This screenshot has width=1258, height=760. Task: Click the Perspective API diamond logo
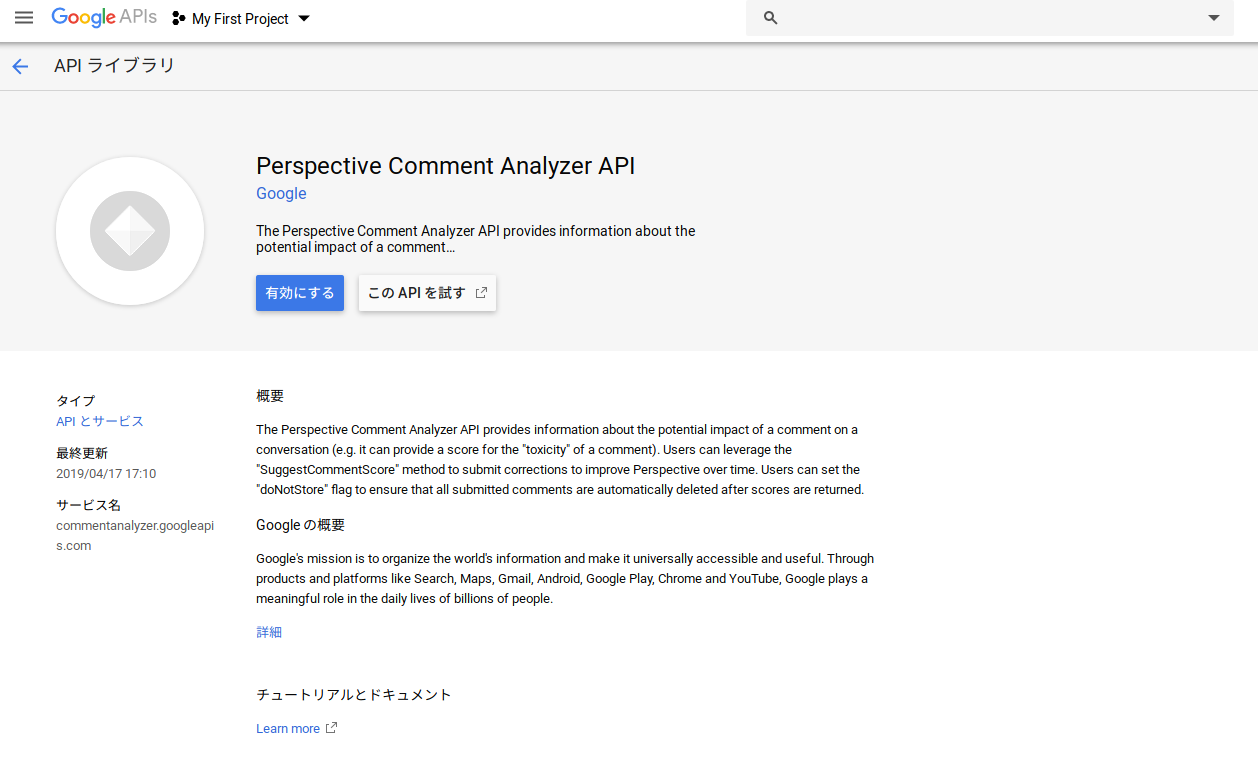tap(130, 231)
